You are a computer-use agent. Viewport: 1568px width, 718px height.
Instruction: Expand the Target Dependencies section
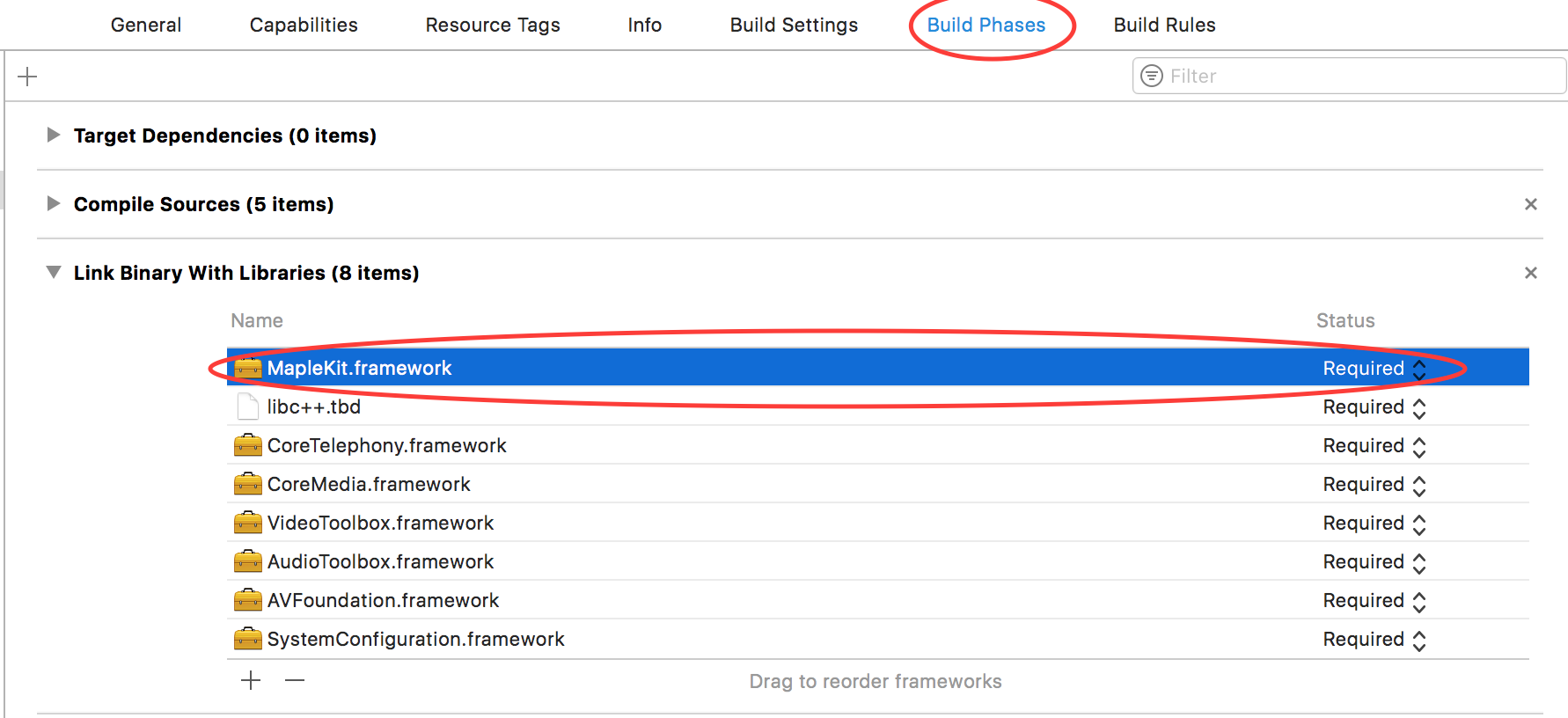(x=54, y=135)
